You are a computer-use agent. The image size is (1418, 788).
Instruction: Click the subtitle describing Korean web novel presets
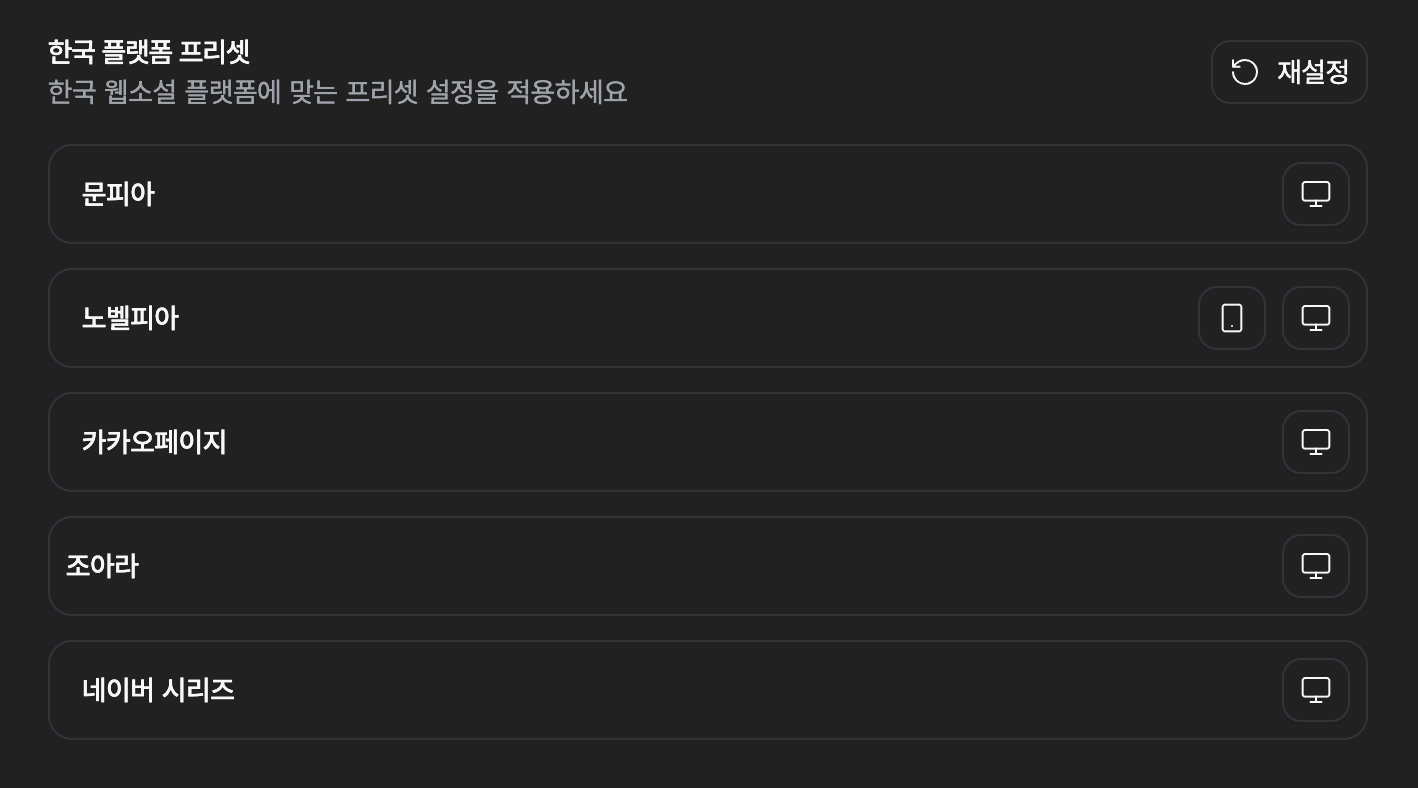coord(337,92)
